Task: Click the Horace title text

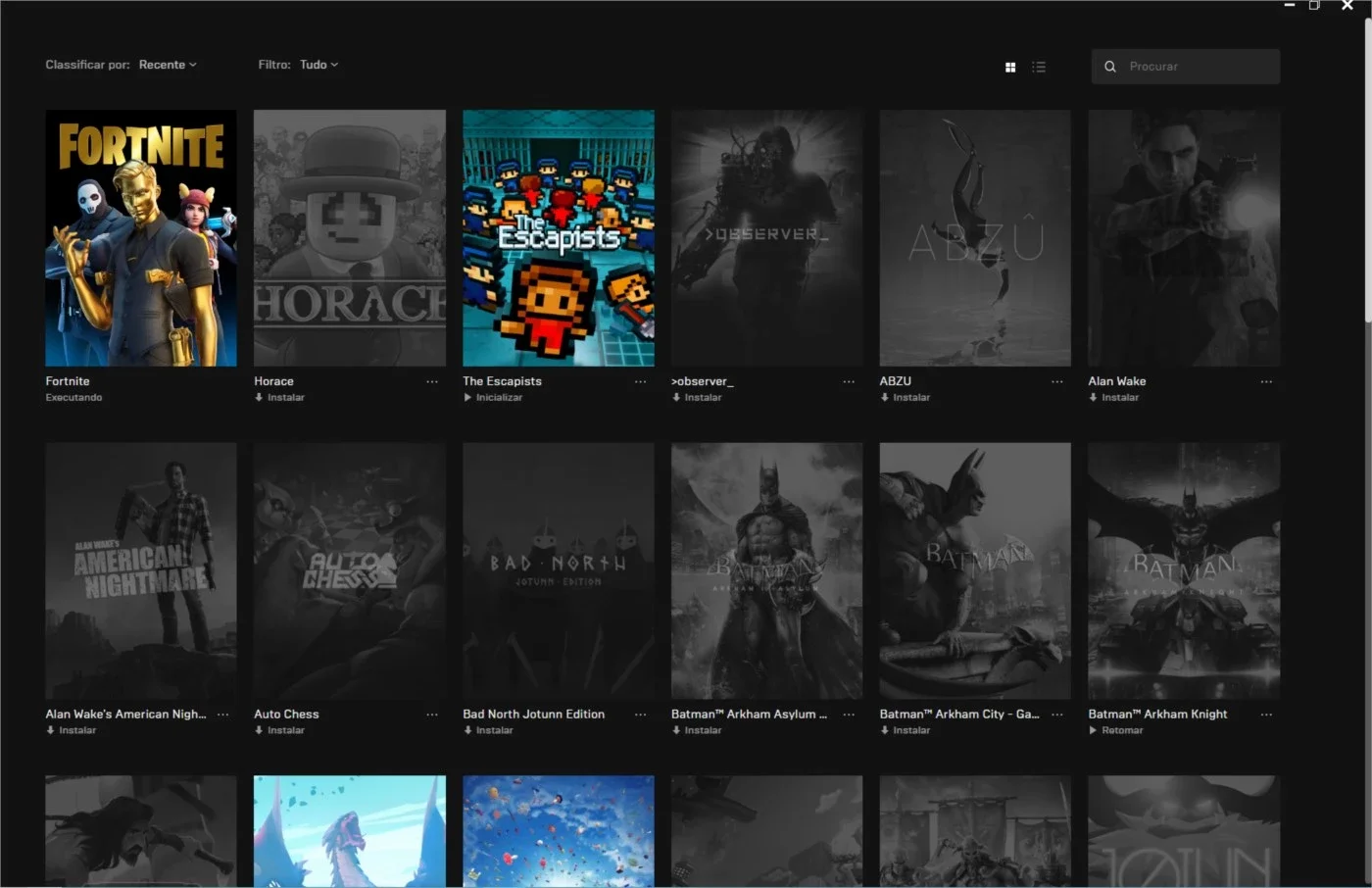Action: click(x=273, y=381)
